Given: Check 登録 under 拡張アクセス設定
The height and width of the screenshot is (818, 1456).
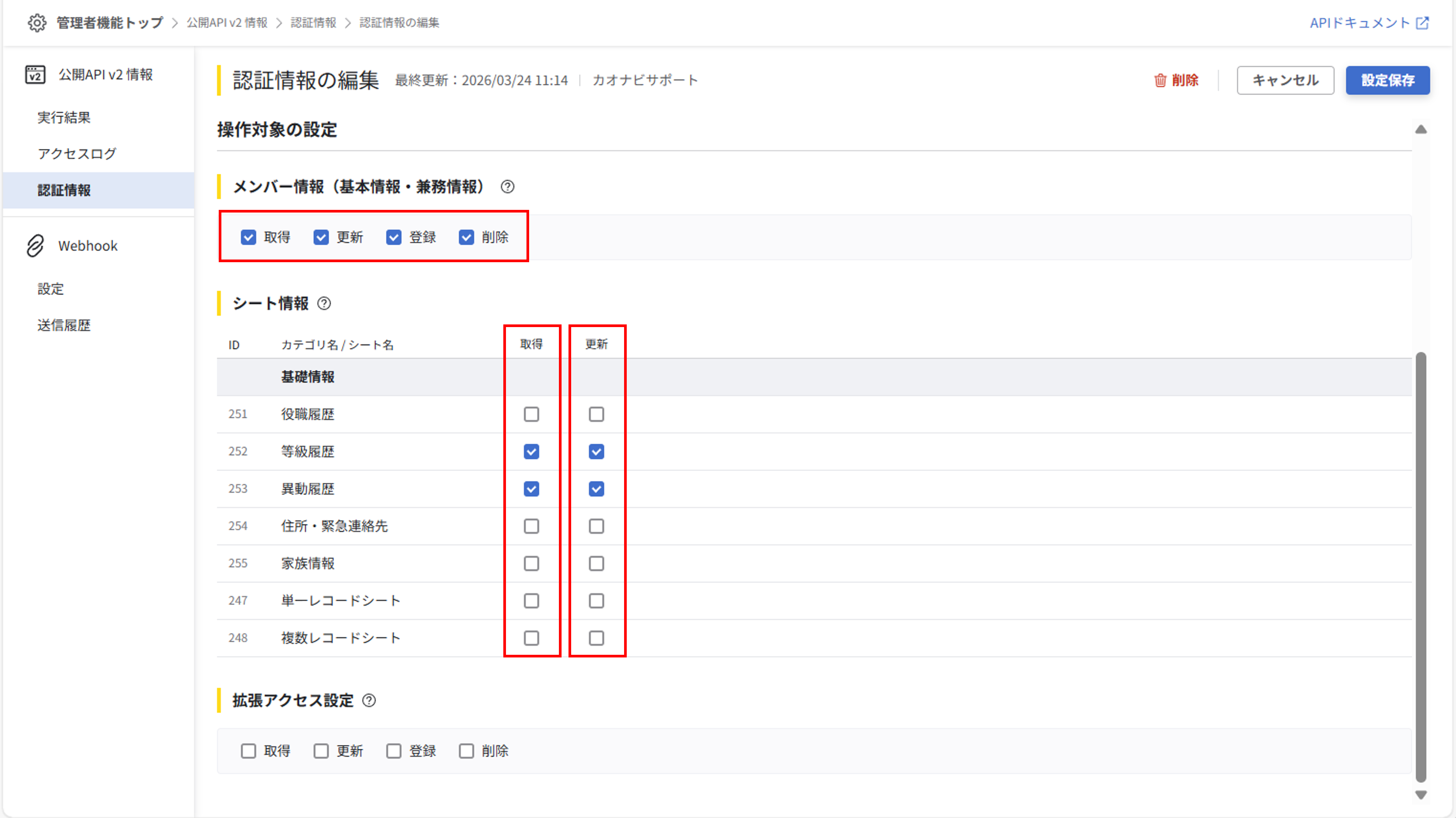Looking at the screenshot, I should 393,751.
